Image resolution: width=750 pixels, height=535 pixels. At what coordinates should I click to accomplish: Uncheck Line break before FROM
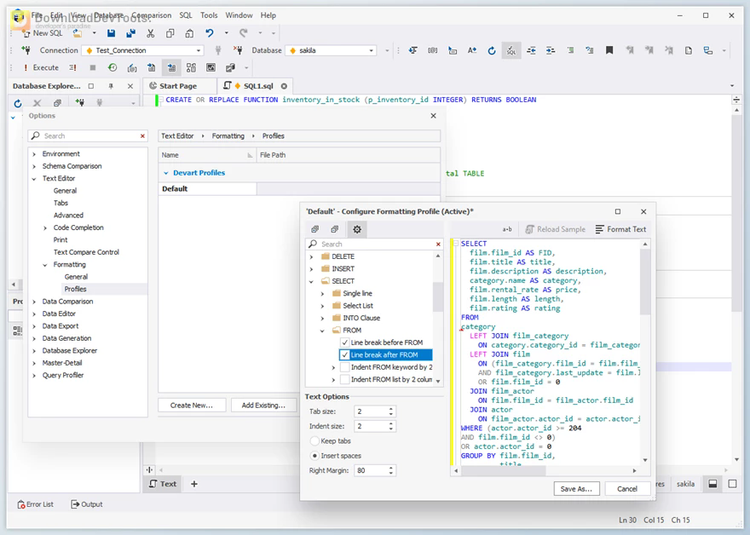pyautogui.click(x=344, y=342)
